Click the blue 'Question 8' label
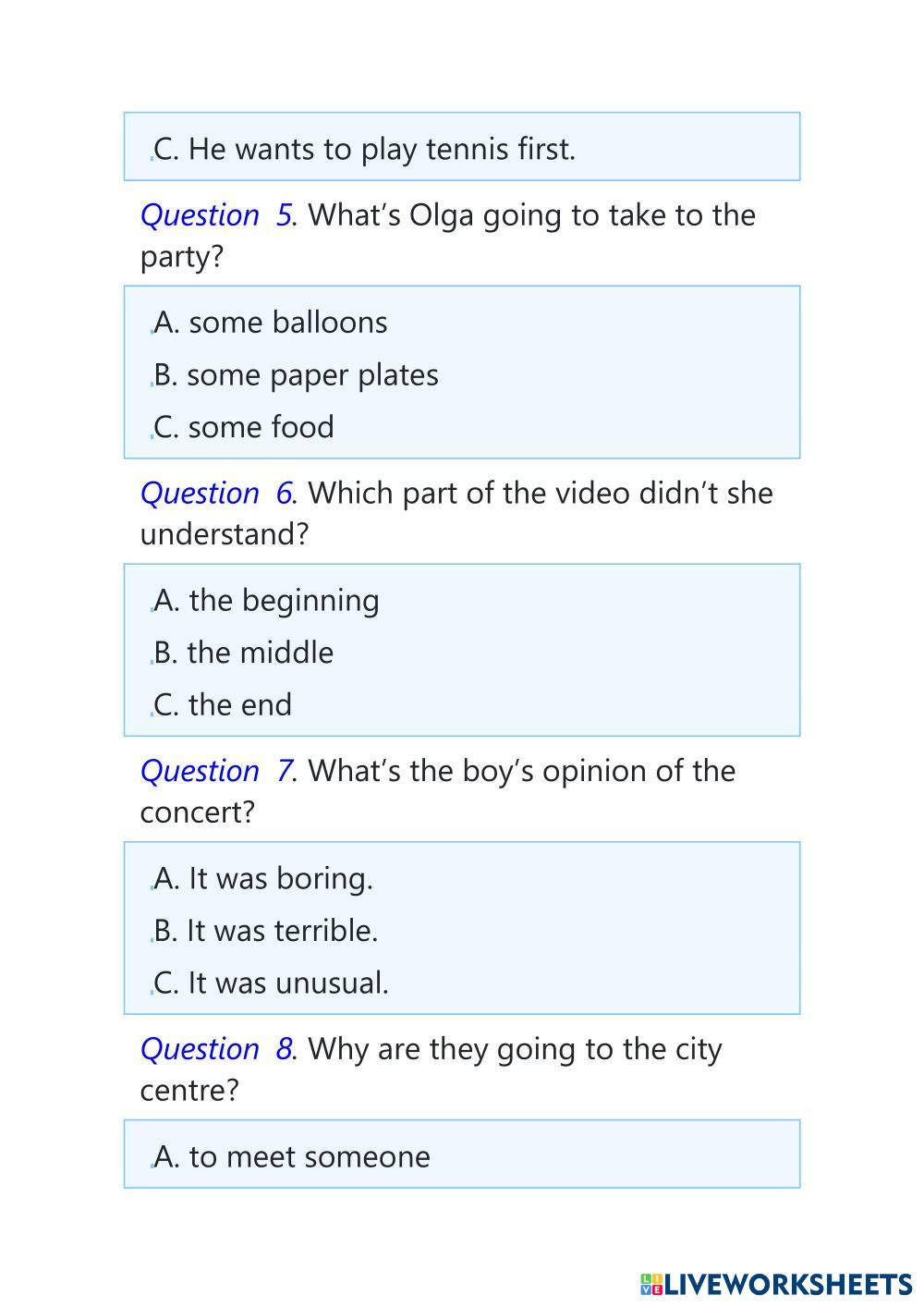 [x=215, y=1049]
